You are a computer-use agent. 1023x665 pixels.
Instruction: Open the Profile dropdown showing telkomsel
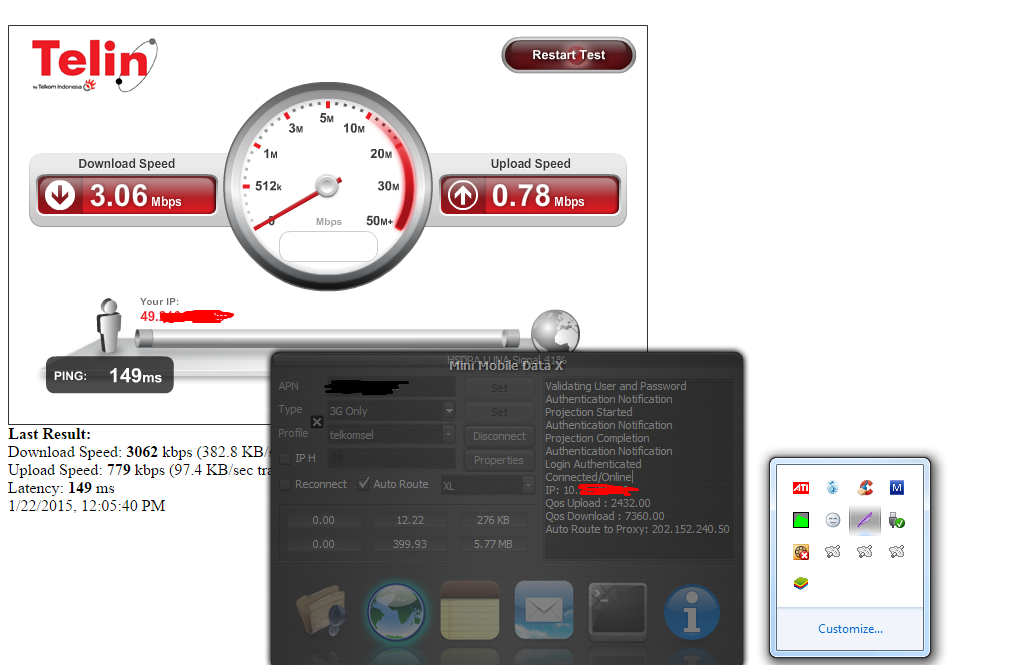coord(448,434)
